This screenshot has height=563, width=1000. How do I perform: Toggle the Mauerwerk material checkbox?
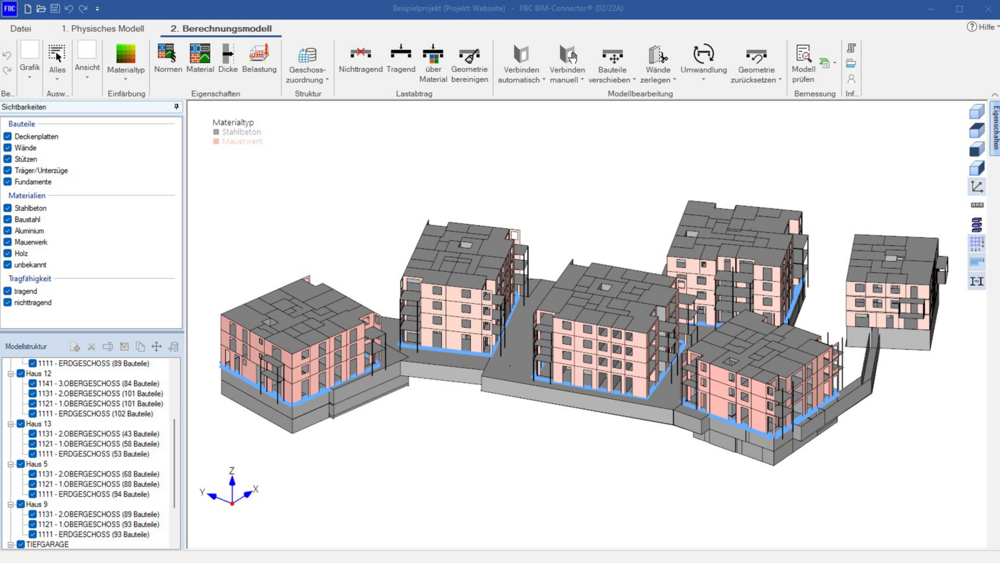click(x=8, y=242)
